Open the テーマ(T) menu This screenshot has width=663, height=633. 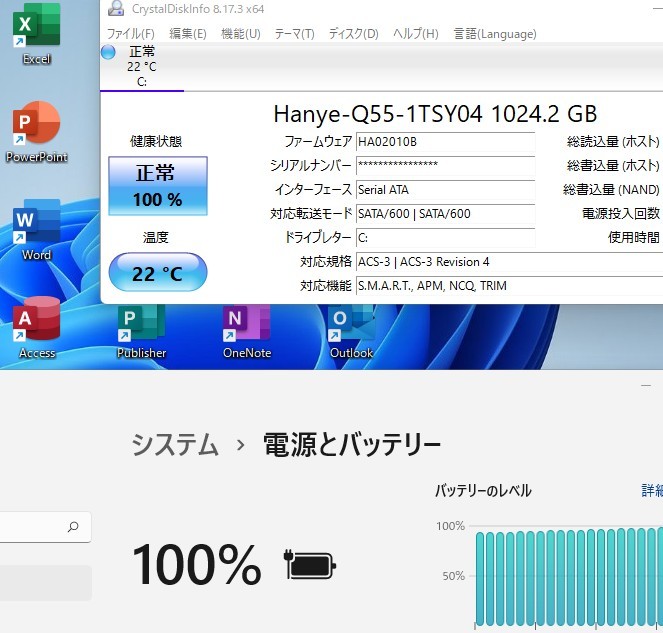click(x=294, y=33)
